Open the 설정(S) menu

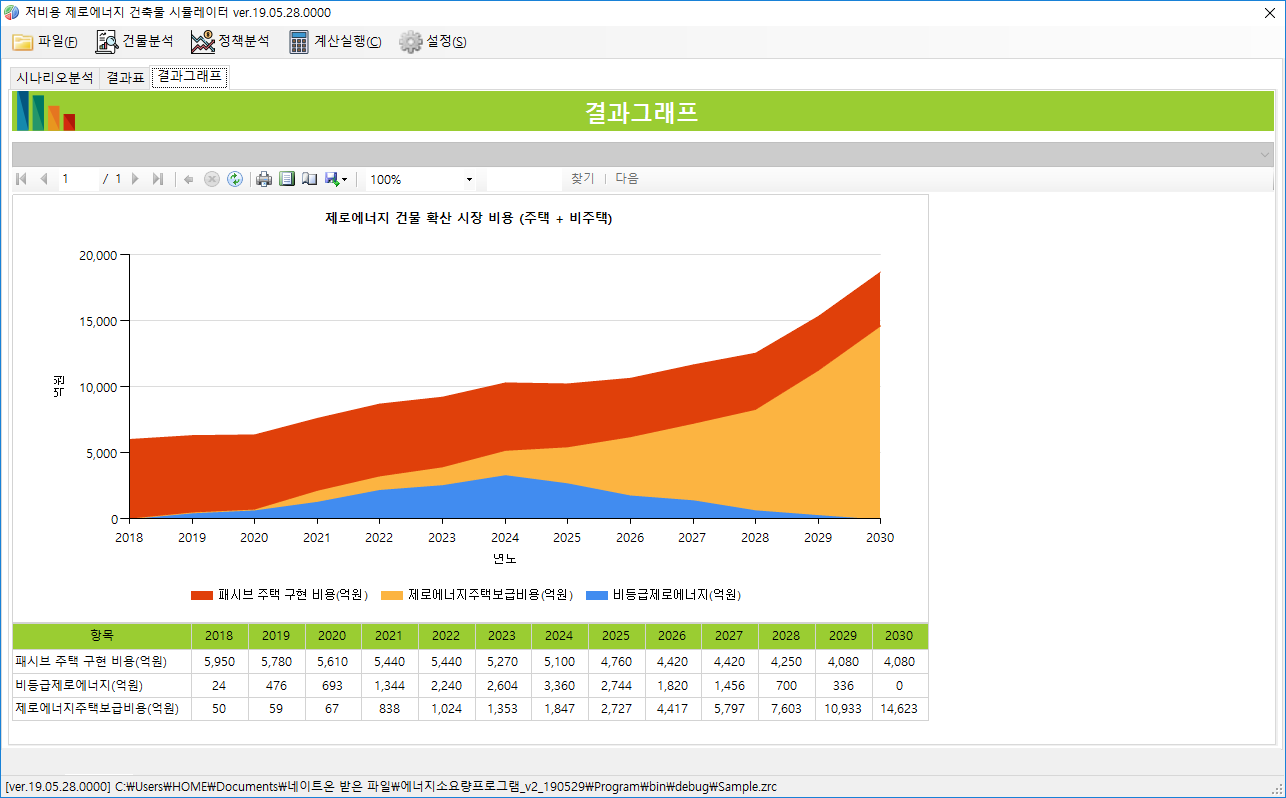coord(433,42)
